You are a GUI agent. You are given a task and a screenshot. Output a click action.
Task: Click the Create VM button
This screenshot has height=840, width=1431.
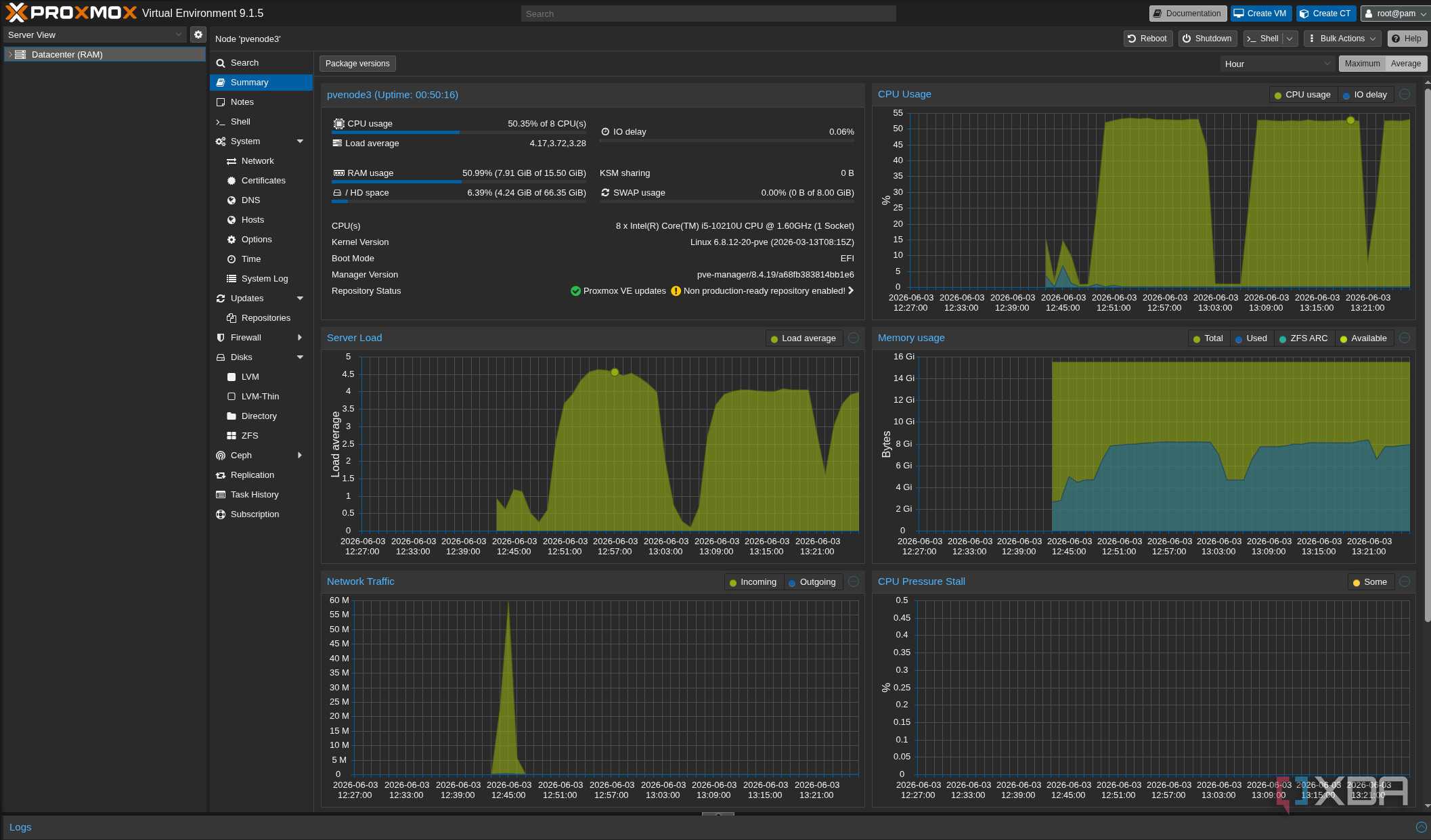click(1260, 14)
